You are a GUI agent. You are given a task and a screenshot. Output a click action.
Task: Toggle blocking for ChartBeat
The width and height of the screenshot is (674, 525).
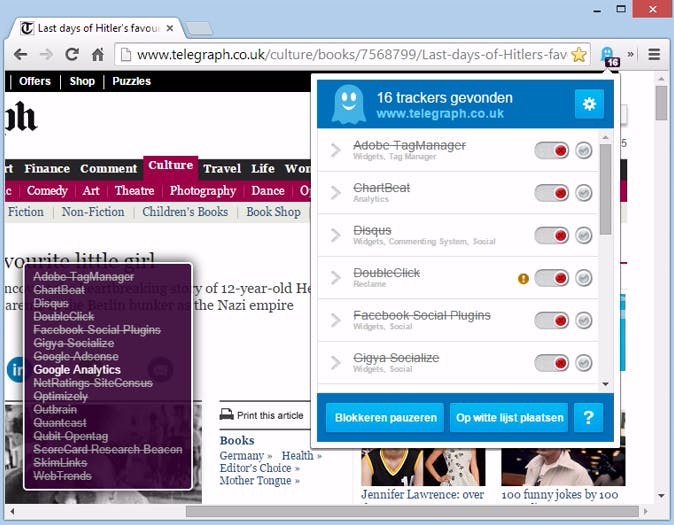tap(551, 193)
